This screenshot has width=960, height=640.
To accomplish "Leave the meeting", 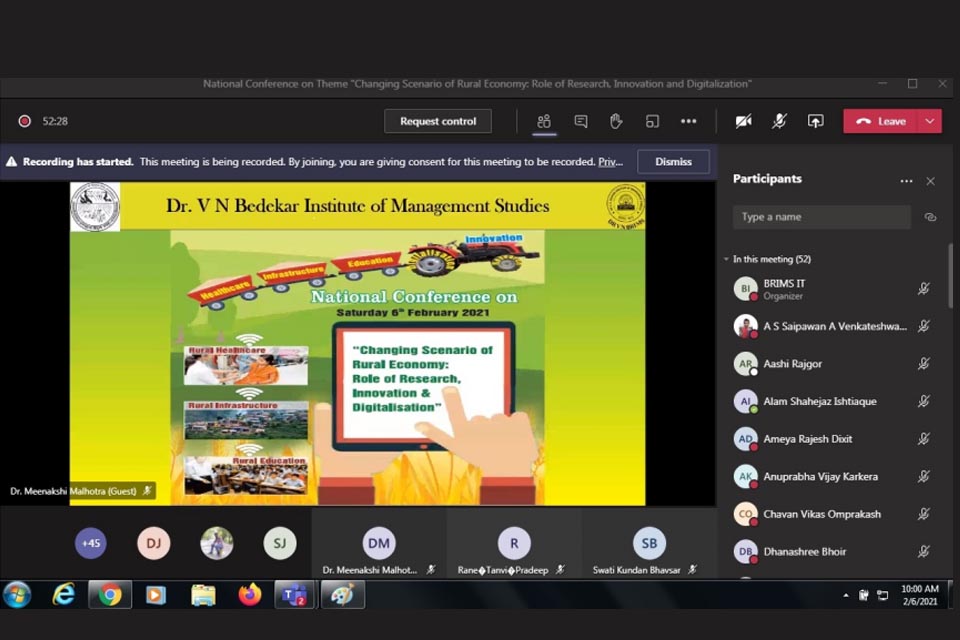I will pyautogui.click(x=880, y=121).
